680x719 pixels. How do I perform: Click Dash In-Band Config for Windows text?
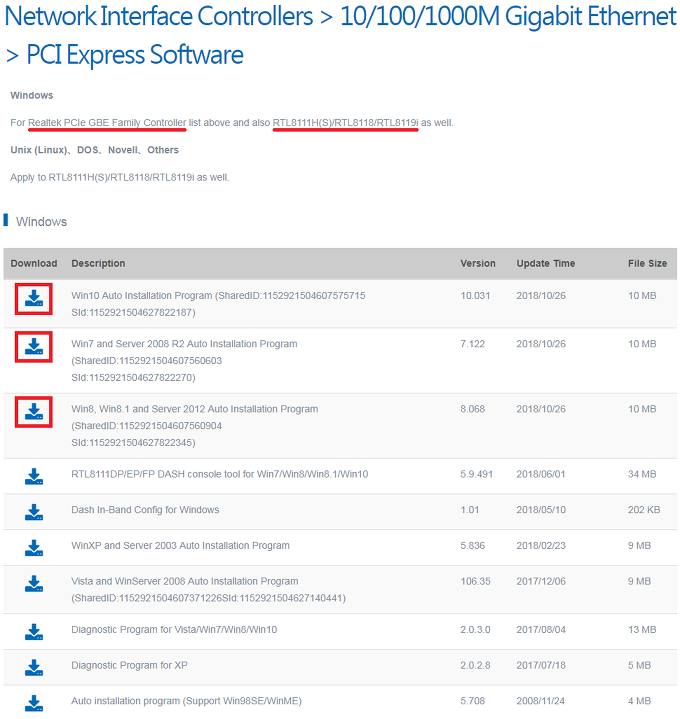[145, 510]
